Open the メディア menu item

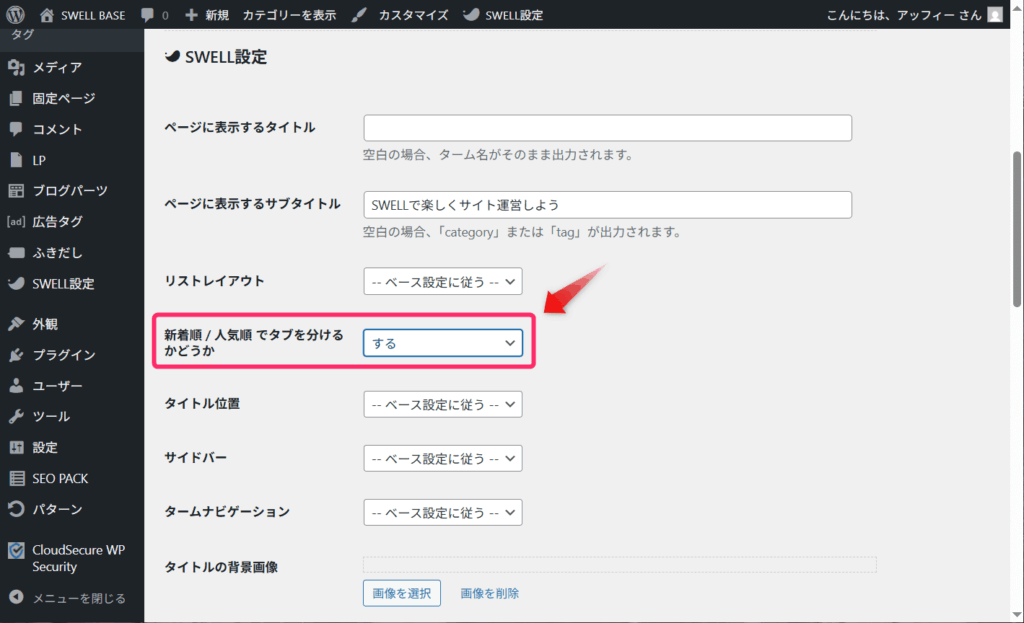pos(57,67)
